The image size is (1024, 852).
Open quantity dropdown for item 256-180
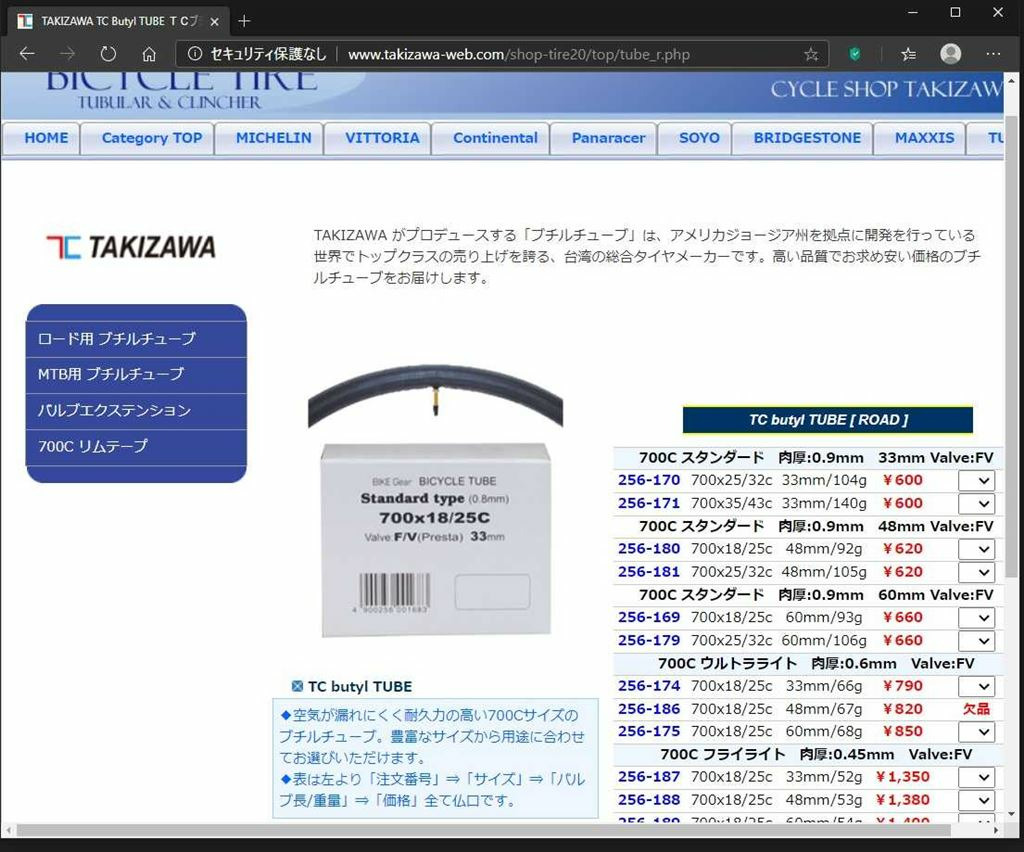(x=976, y=550)
